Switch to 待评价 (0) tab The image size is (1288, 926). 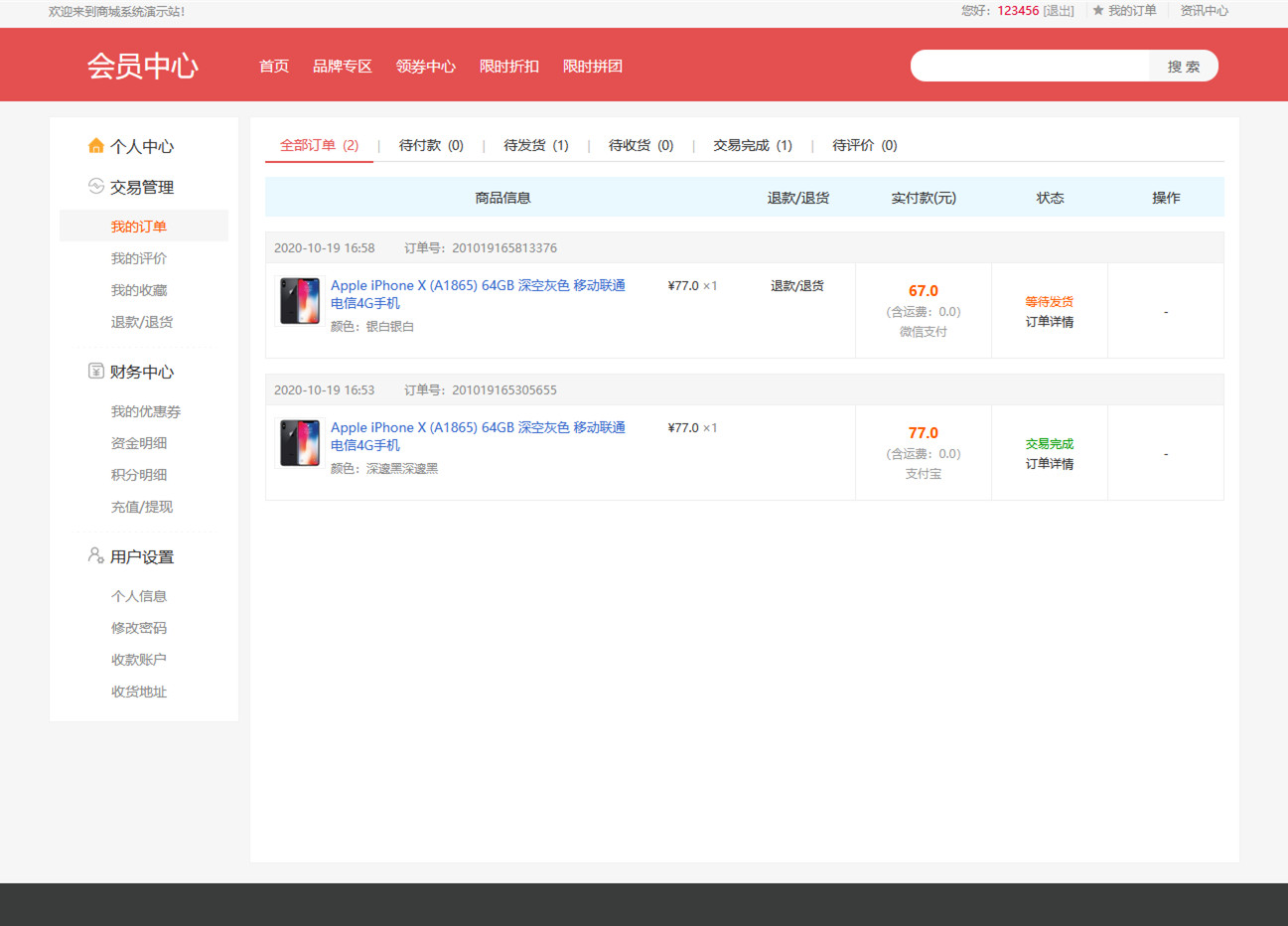[865, 145]
